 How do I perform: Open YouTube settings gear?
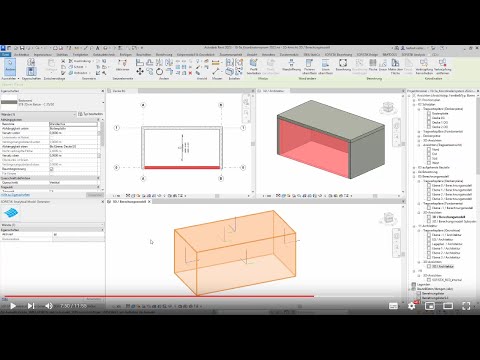[x=412, y=306]
